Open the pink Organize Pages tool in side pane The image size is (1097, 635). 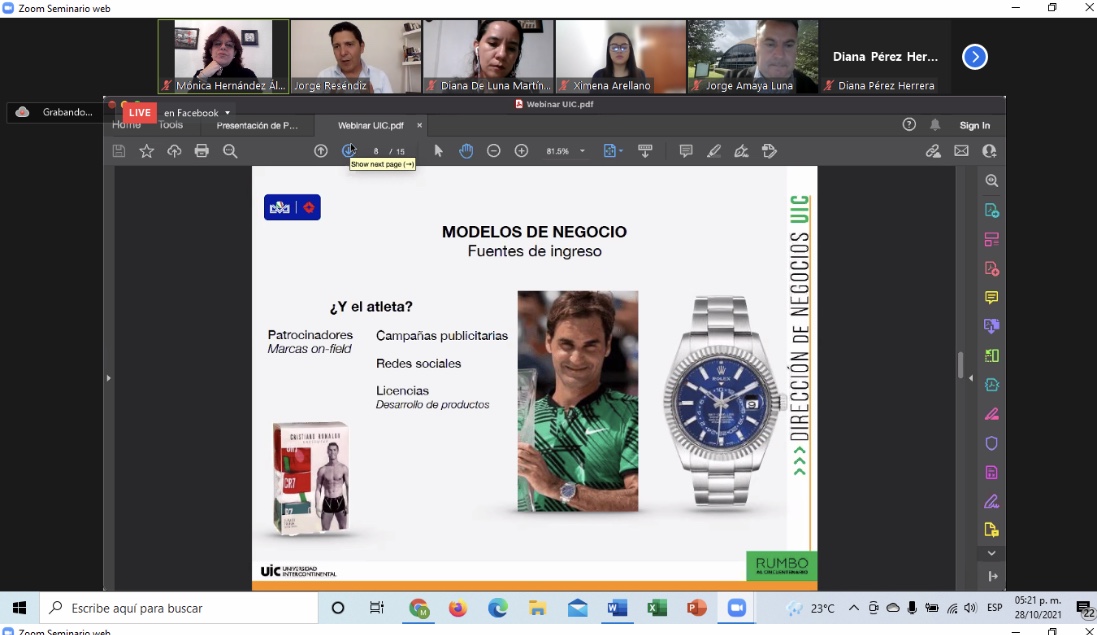tap(991, 240)
